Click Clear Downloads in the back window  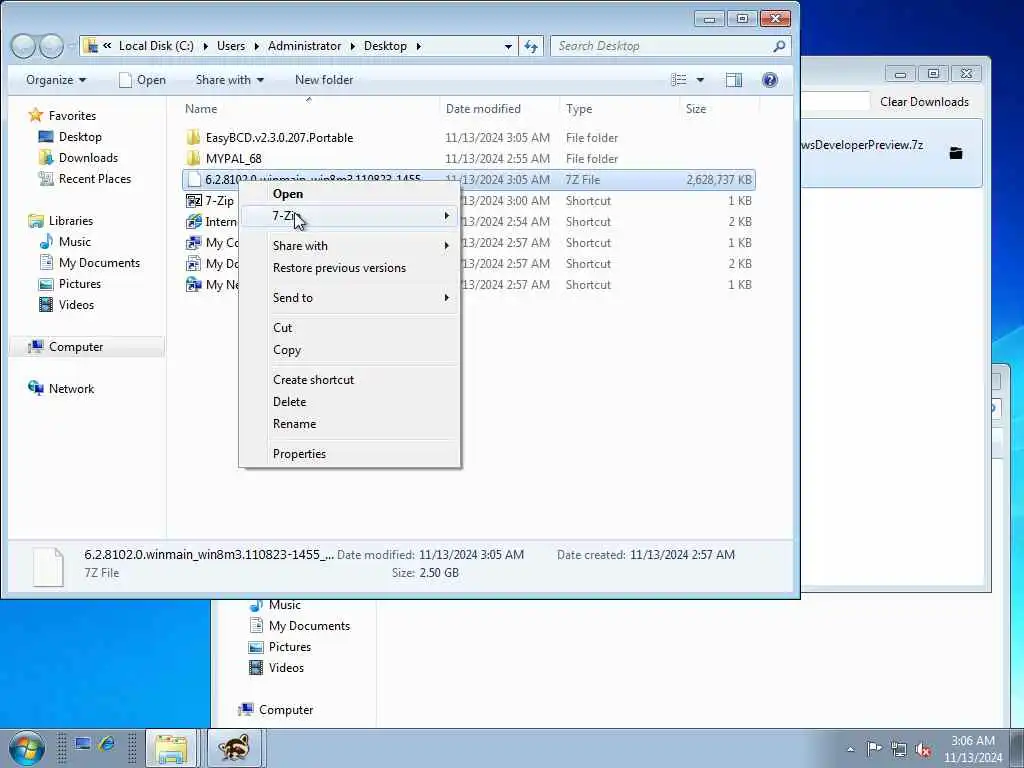point(924,102)
